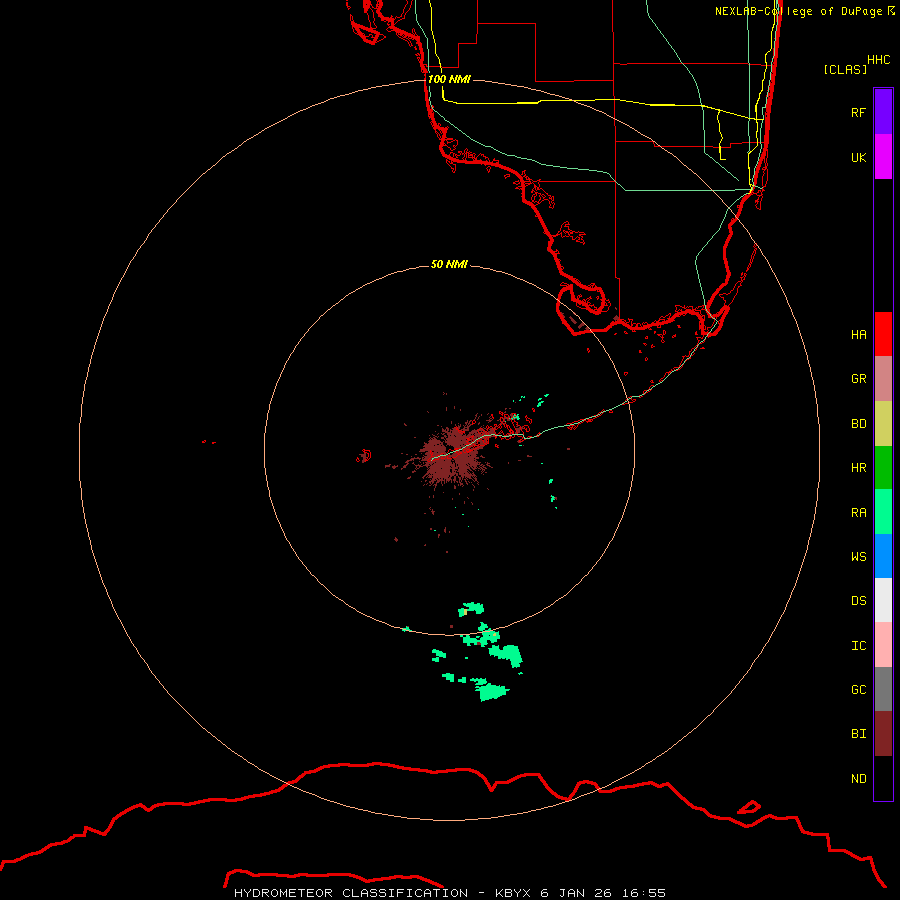Click the 16:55 timestamp
900x900 pixels.
point(646,893)
